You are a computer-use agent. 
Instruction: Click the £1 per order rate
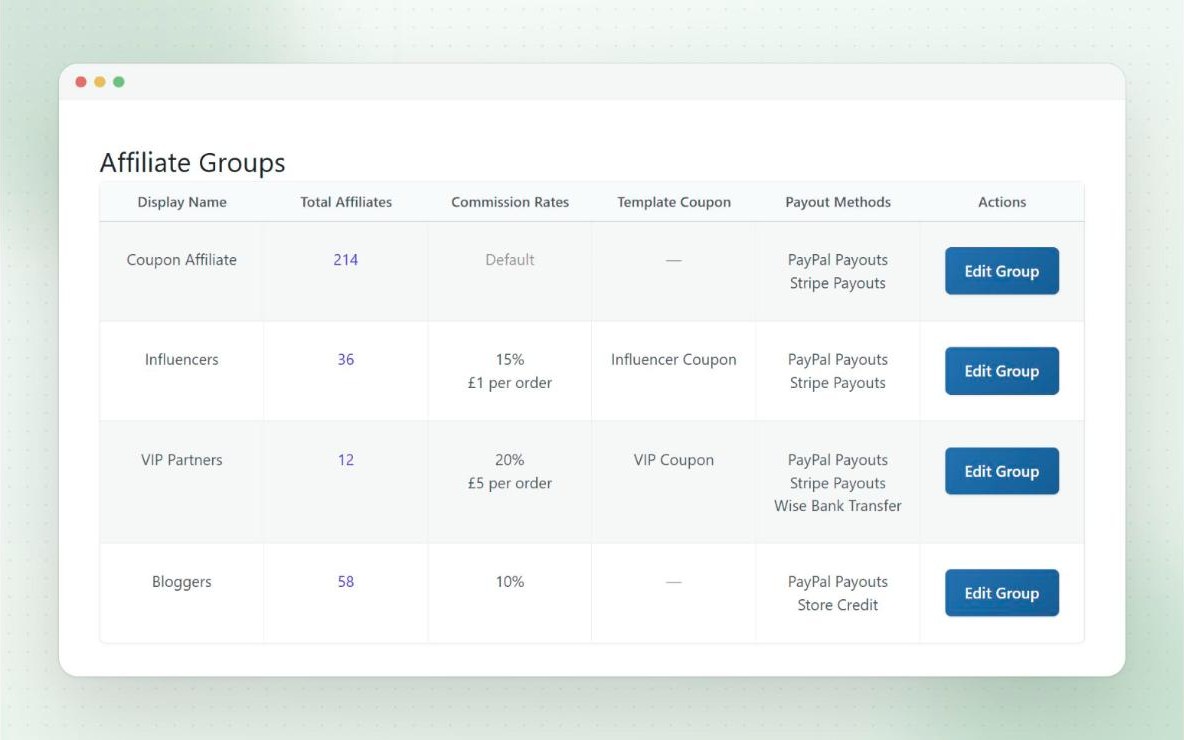click(510, 383)
